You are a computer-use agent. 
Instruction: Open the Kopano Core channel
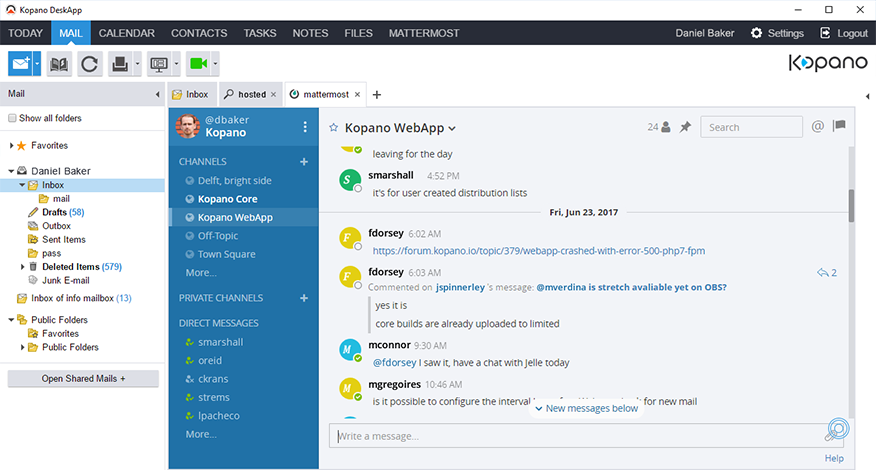(227, 199)
